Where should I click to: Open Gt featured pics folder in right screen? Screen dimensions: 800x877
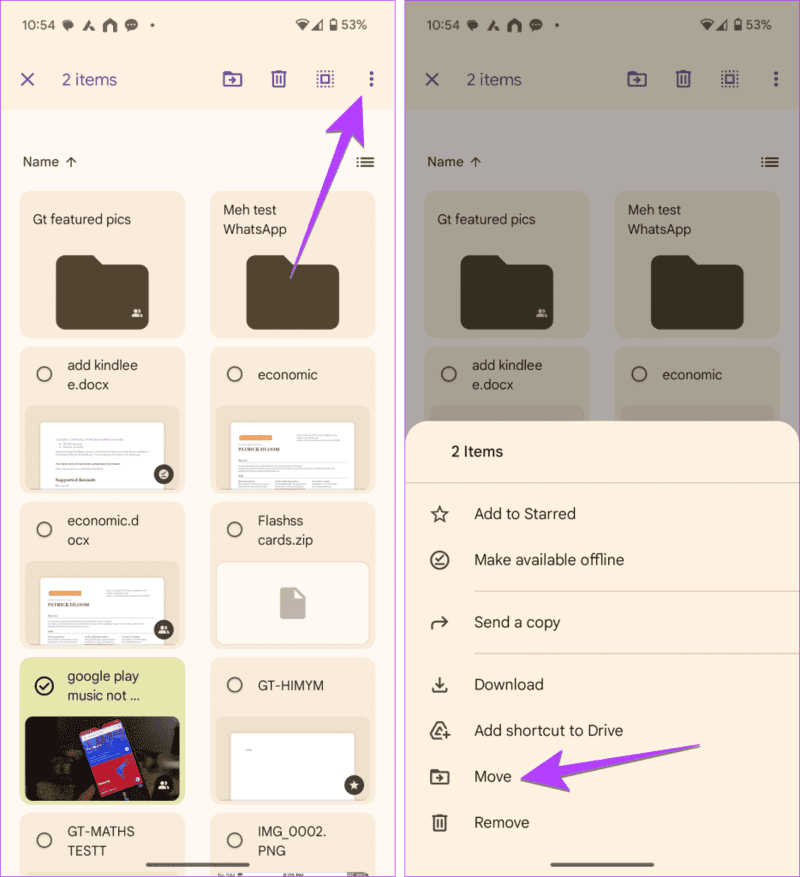[x=507, y=264]
